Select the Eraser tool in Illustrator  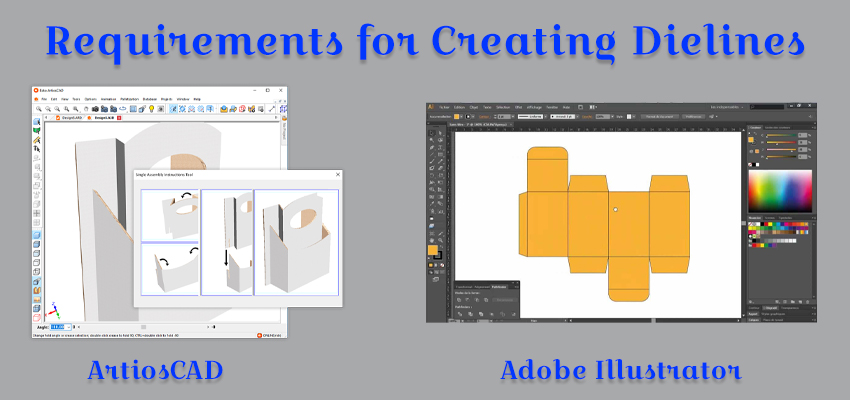(440, 168)
